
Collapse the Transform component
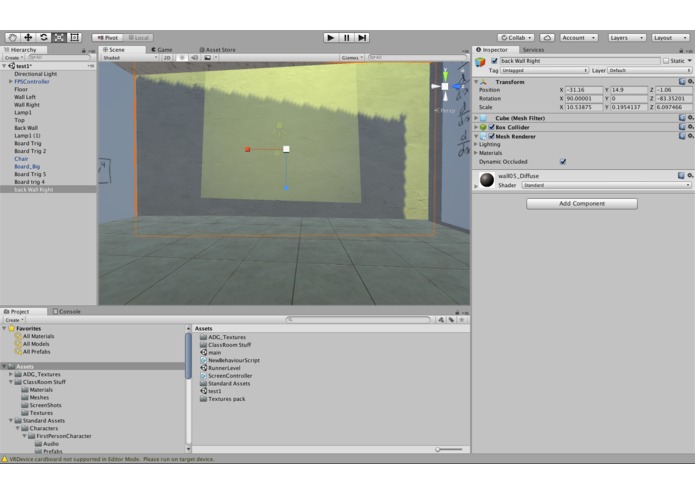point(476,82)
